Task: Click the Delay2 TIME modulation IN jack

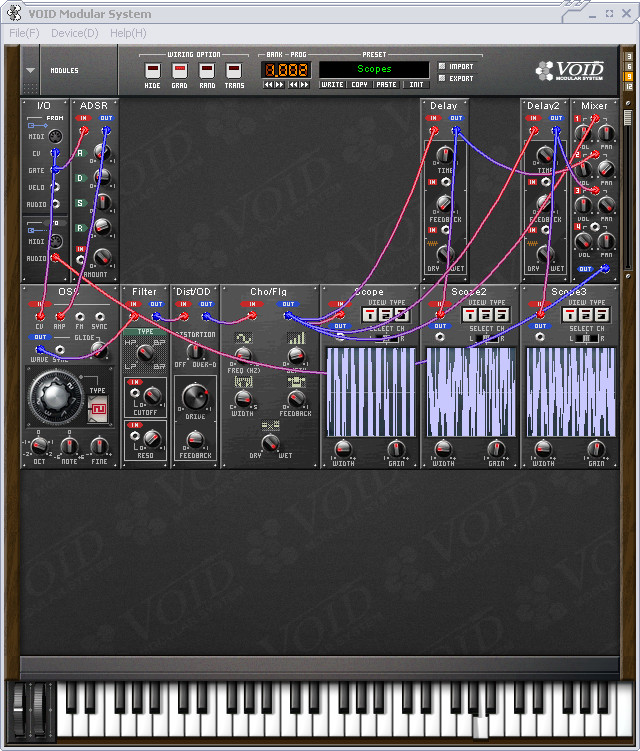Action: [545, 182]
